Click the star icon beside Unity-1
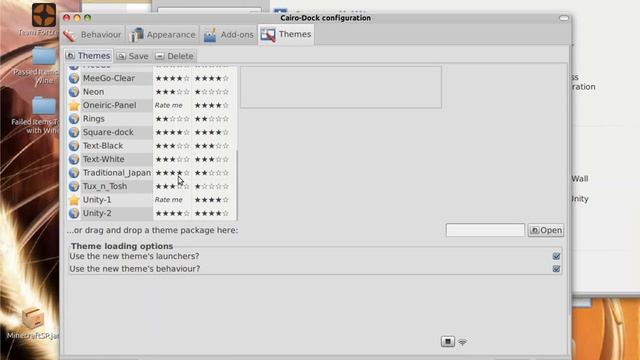The height and width of the screenshot is (360, 640). tap(74, 200)
